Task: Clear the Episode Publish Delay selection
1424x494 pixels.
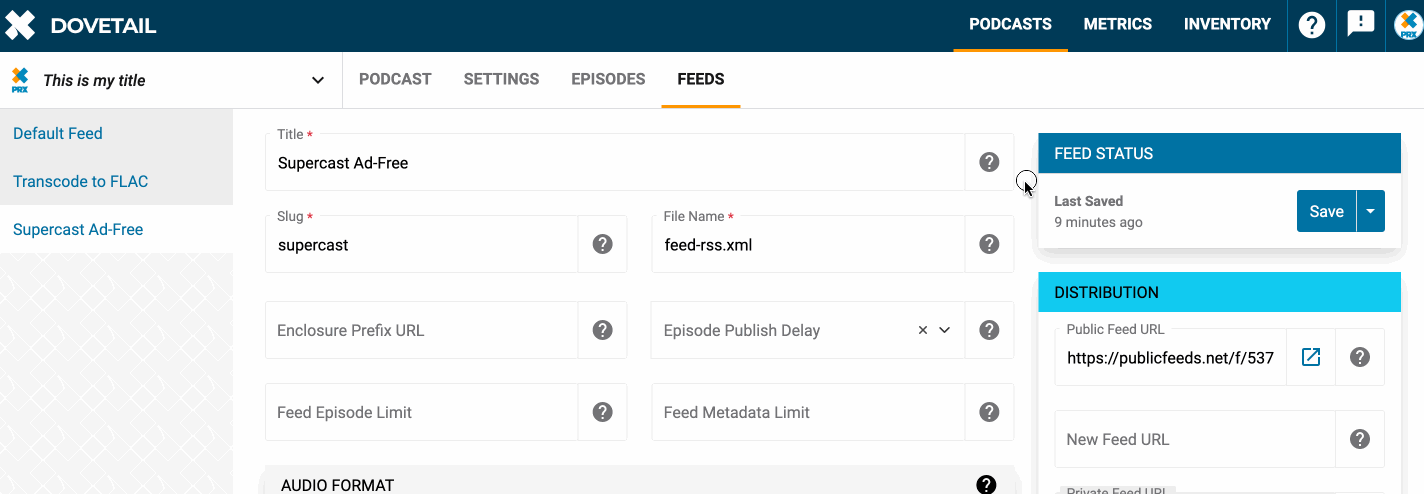Action: 923,330
